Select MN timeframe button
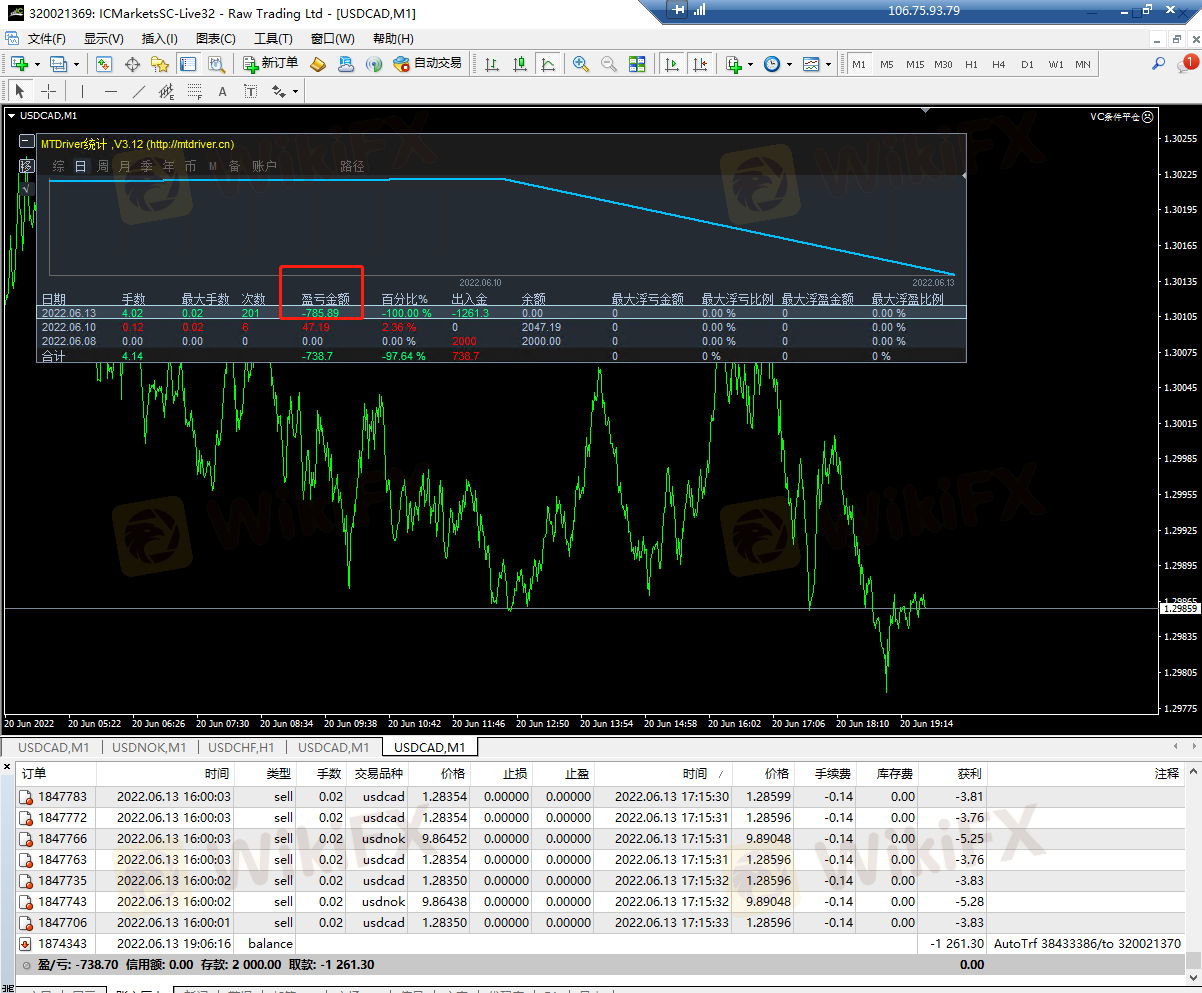The width and height of the screenshot is (1202, 993). coord(1083,64)
